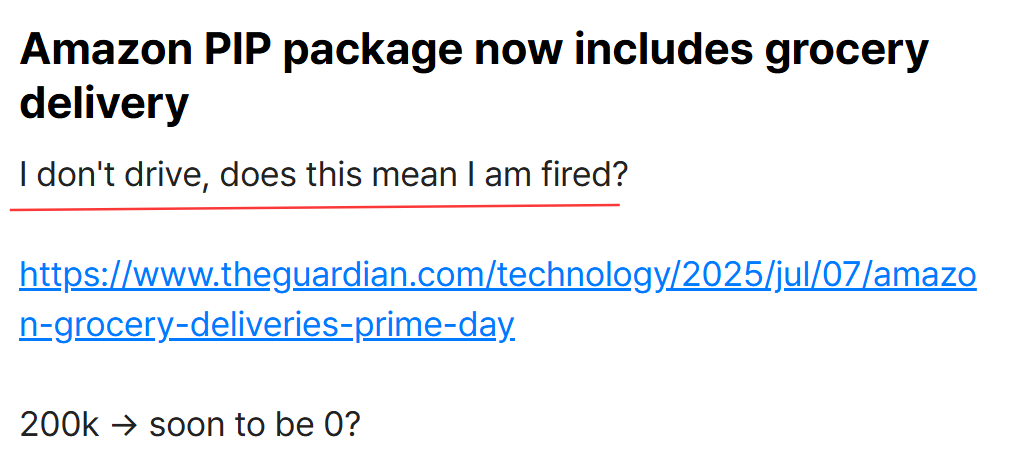Click the red underline beneath the first sentence
The image size is (1012, 466).
pyautogui.click(x=315, y=207)
